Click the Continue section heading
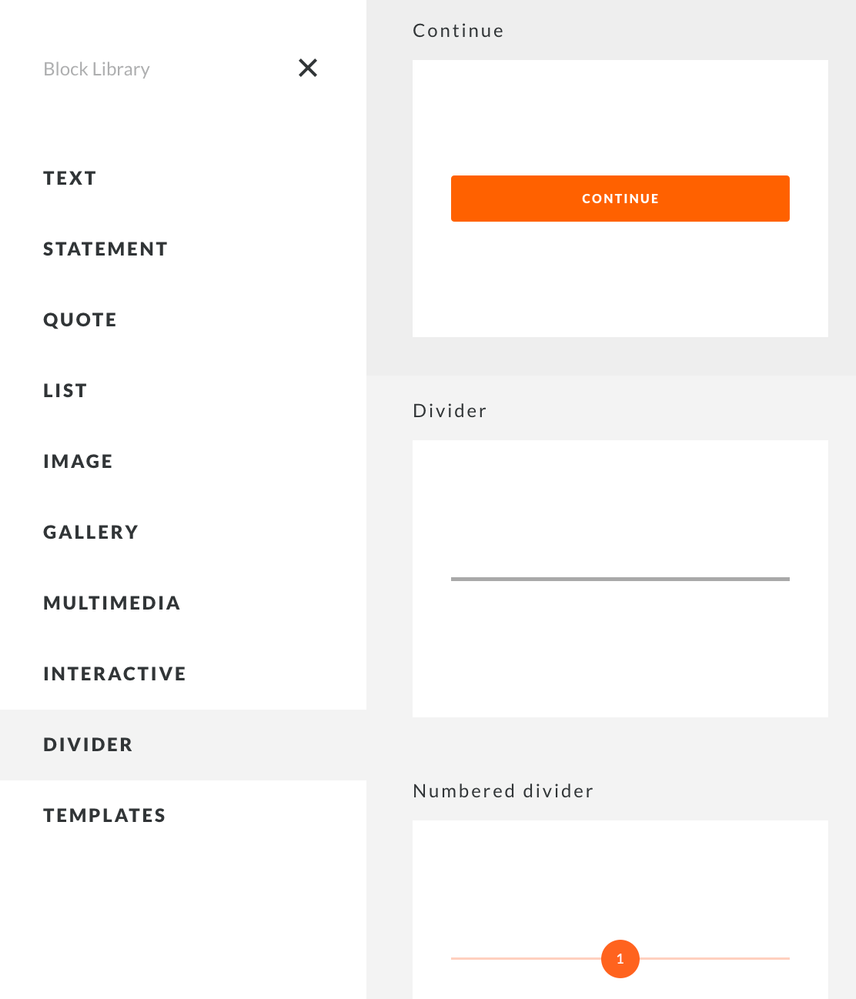 coord(458,31)
